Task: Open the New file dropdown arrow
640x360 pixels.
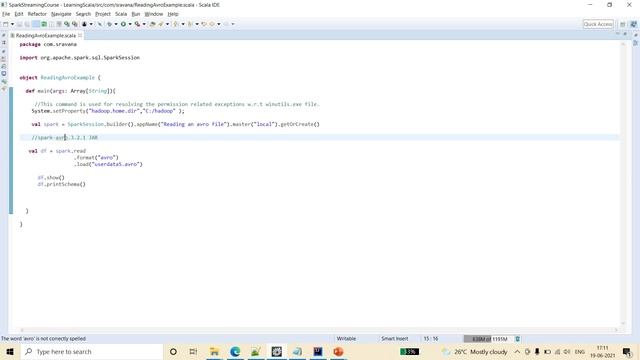Action: 13,24
